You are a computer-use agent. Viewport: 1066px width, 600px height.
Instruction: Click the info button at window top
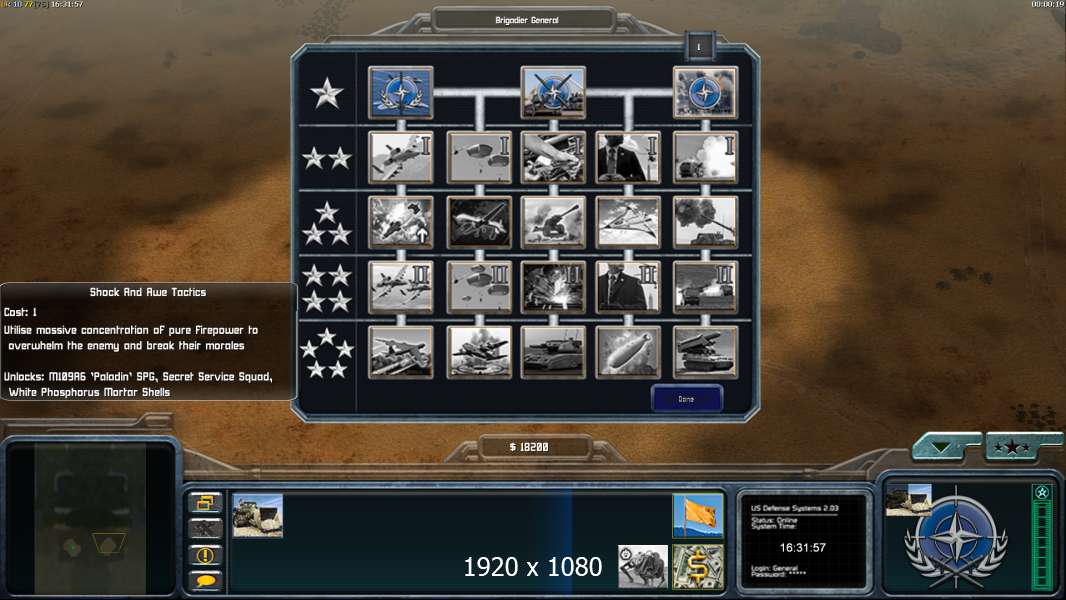[699, 47]
